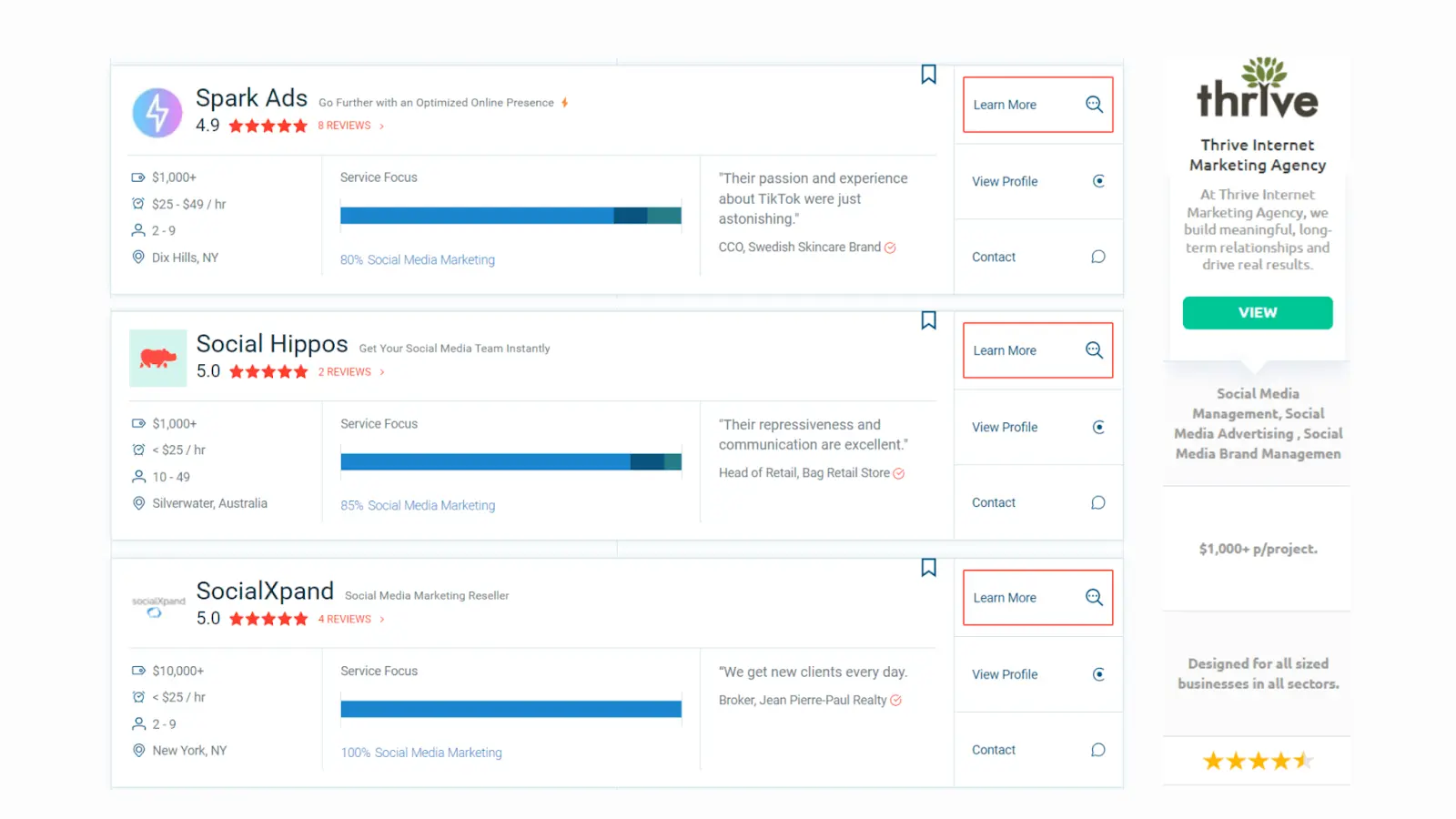
Task: Expand Spark Ads 8 Reviews chevron
Action: pos(381,126)
